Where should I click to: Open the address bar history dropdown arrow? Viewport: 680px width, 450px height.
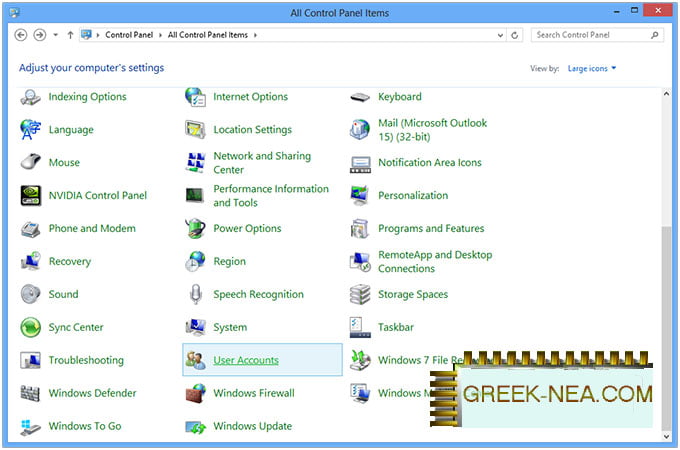pos(499,35)
